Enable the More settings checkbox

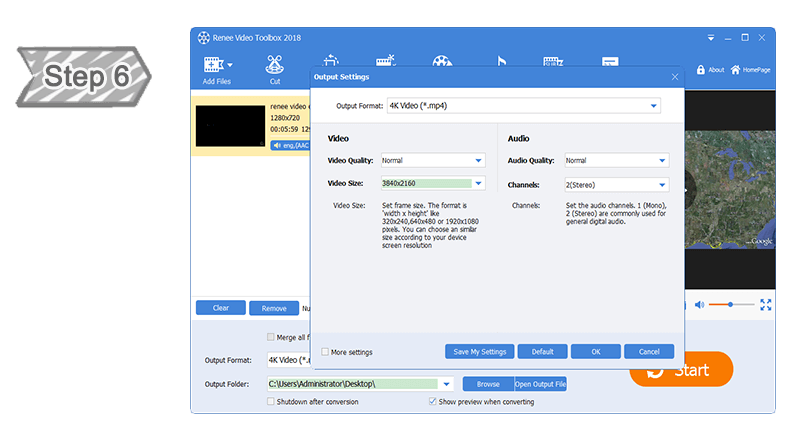pos(325,352)
